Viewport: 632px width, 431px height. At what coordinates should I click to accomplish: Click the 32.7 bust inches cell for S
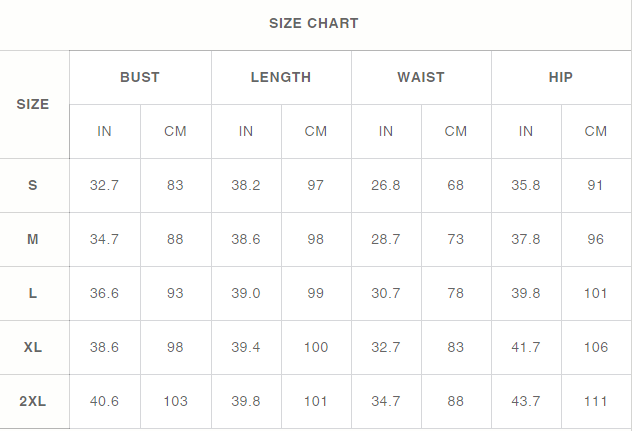[x=104, y=185]
